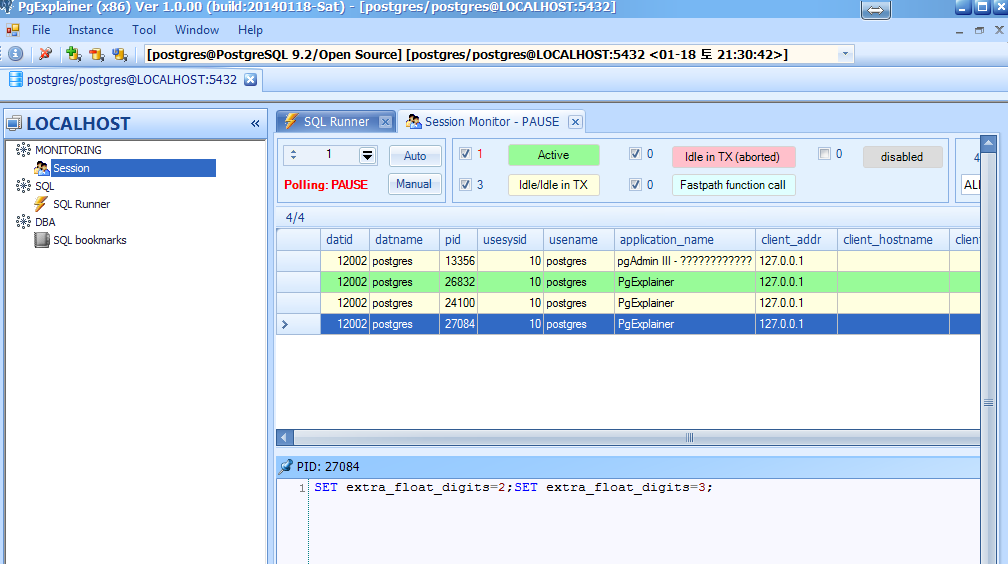Click the gray disabled label
This screenshot has height=564, width=1008.
click(902, 157)
